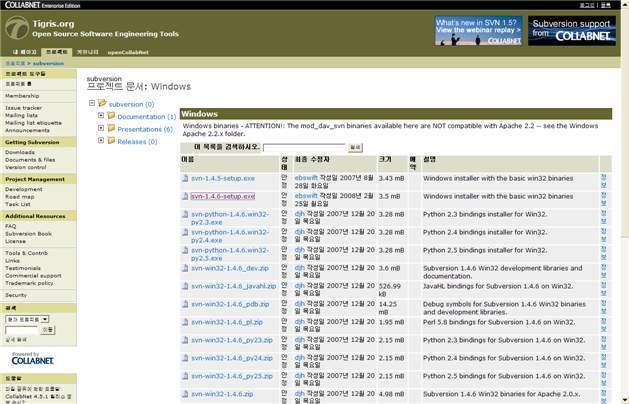The height and width of the screenshot is (404, 629).
Task: Open the Road map sidebar link
Action: coord(20,197)
